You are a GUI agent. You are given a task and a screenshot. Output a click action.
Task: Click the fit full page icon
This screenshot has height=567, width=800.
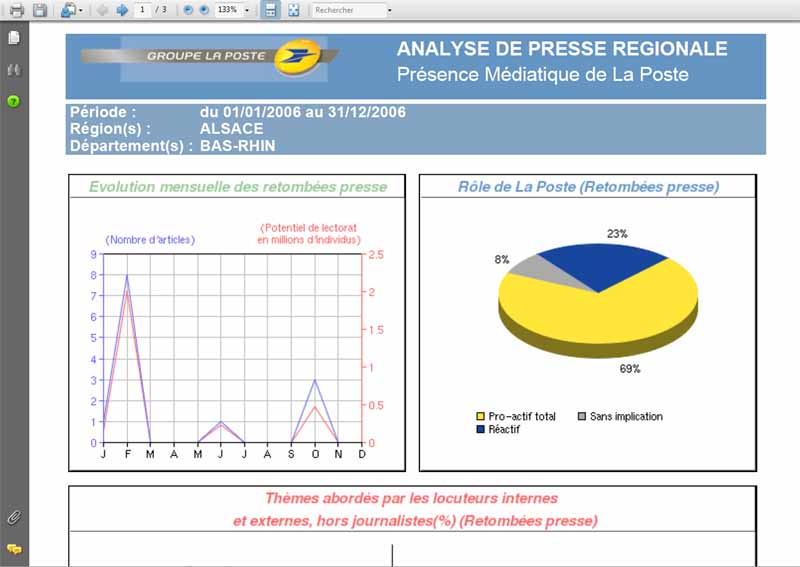click(x=293, y=10)
